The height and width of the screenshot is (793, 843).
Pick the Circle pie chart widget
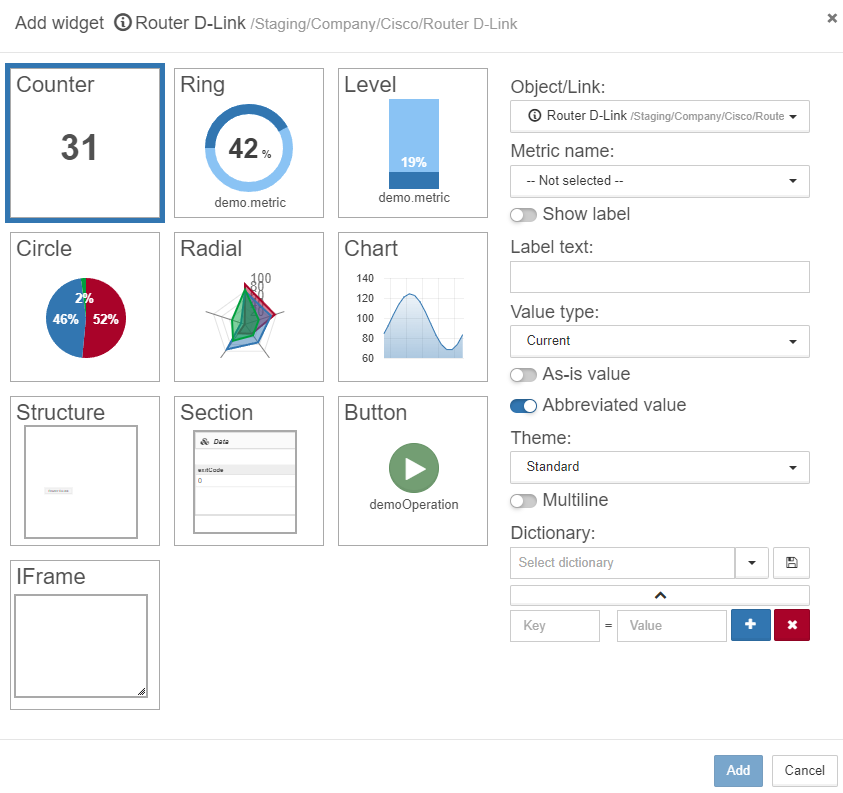pyautogui.click(x=85, y=307)
